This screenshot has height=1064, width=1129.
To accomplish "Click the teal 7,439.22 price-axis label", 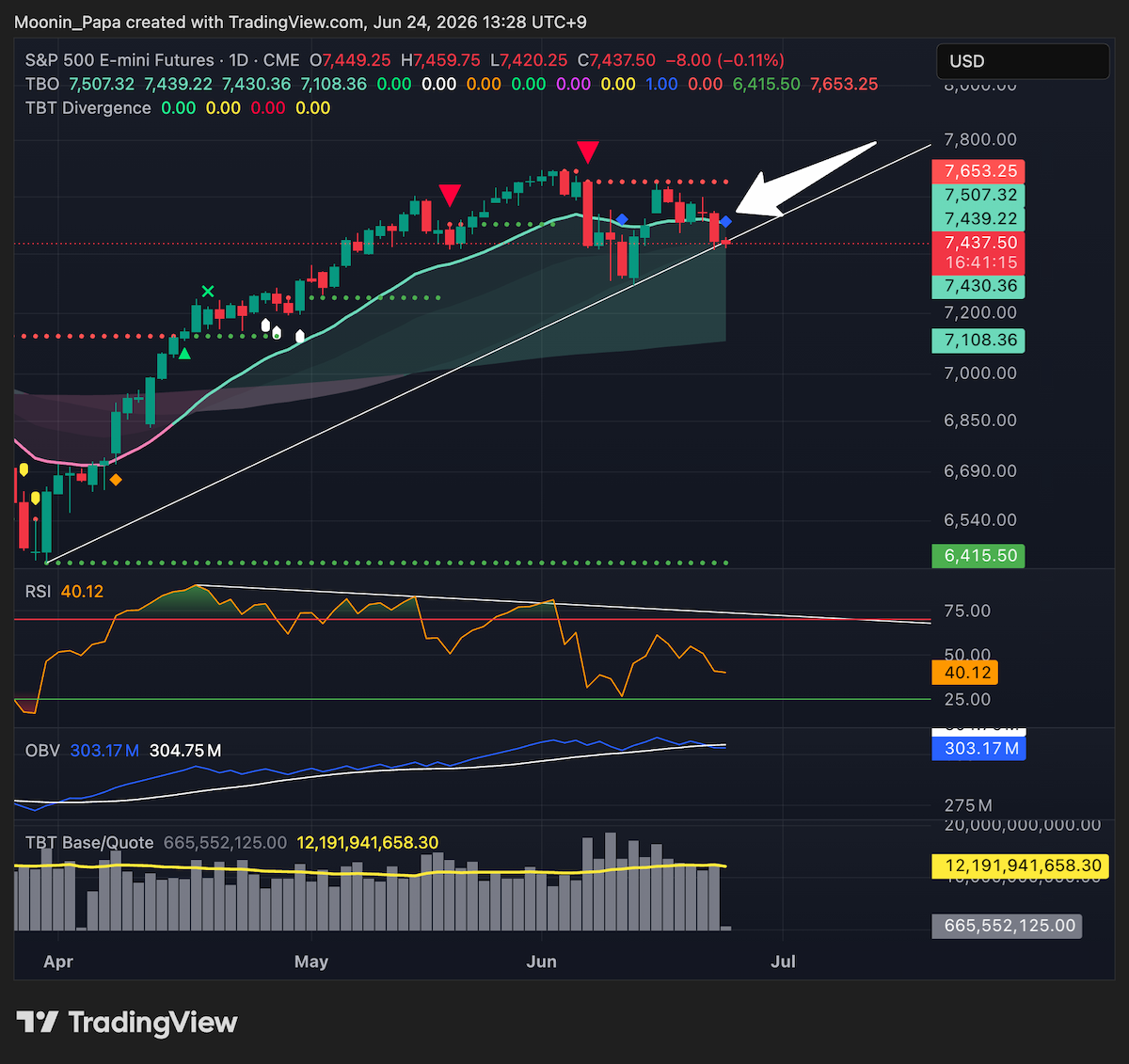I will pyautogui.click(x=978, y=218).
